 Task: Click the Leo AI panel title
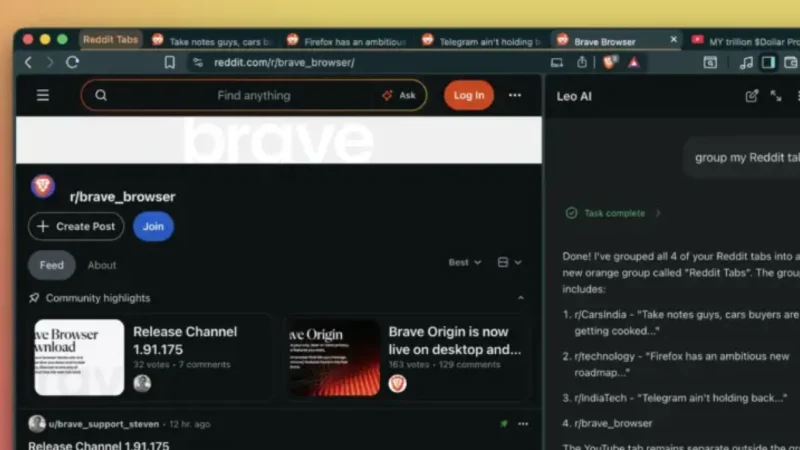[574, 96]
